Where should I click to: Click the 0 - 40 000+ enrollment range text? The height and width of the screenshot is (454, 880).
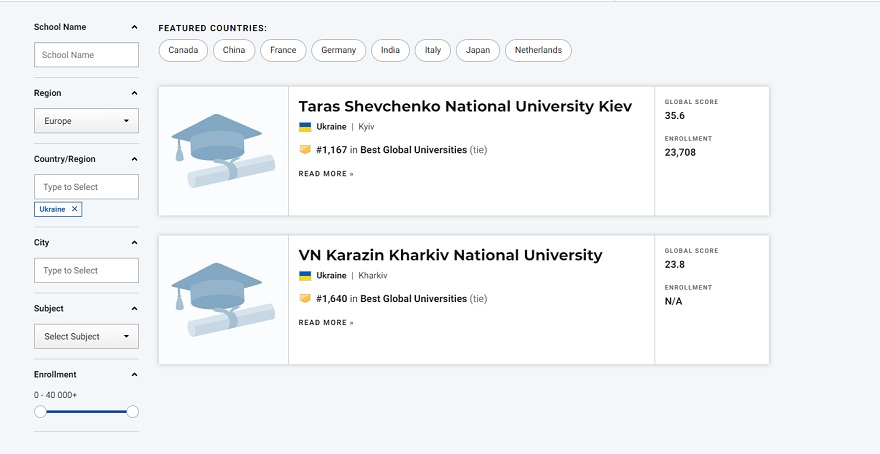pyautogui.click(x=56, y=395)
